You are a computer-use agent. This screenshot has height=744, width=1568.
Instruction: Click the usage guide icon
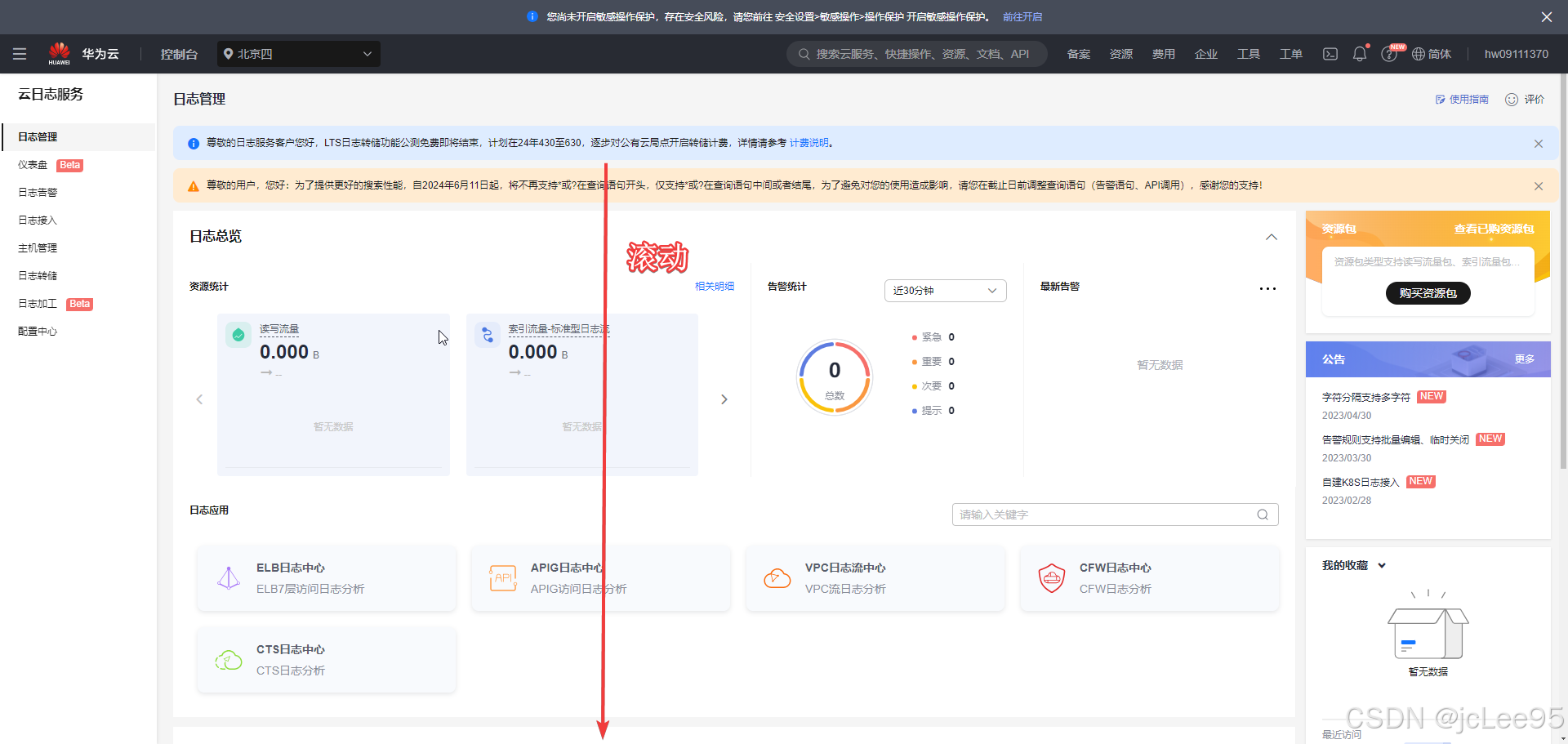point(1441,100)
